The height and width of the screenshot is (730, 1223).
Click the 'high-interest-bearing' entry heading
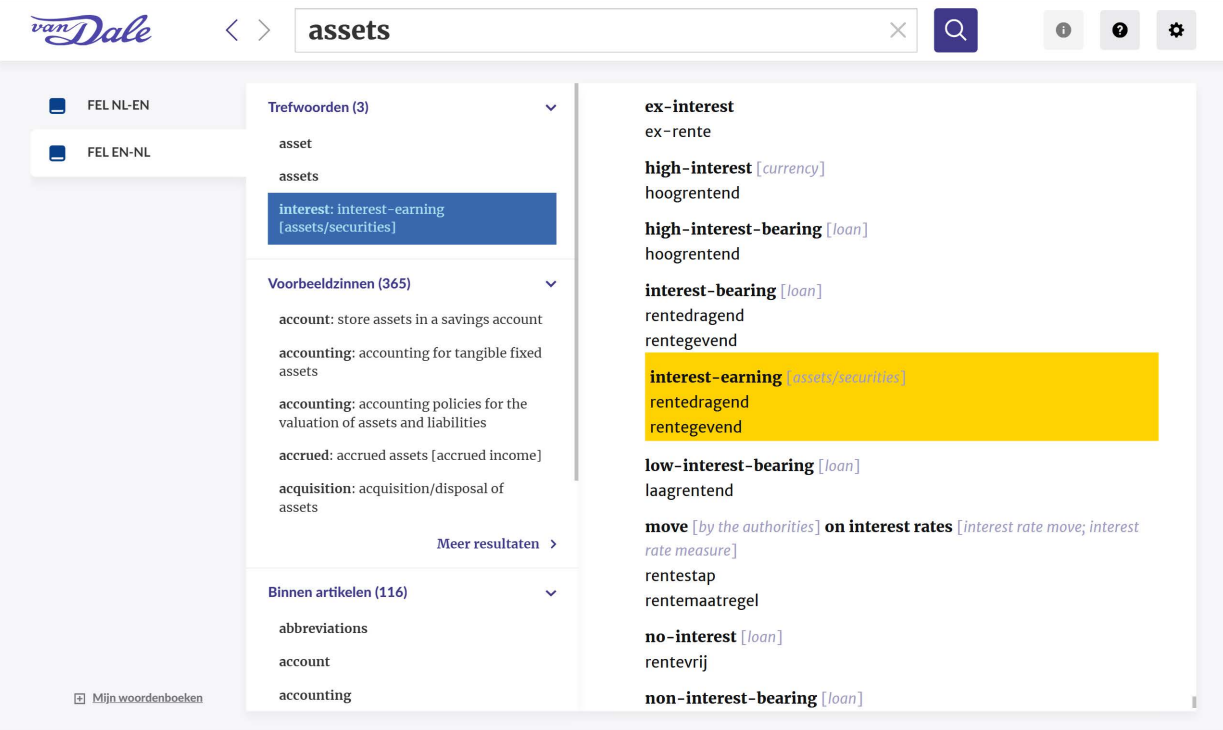pyautogui.click(x=733, y=229)
